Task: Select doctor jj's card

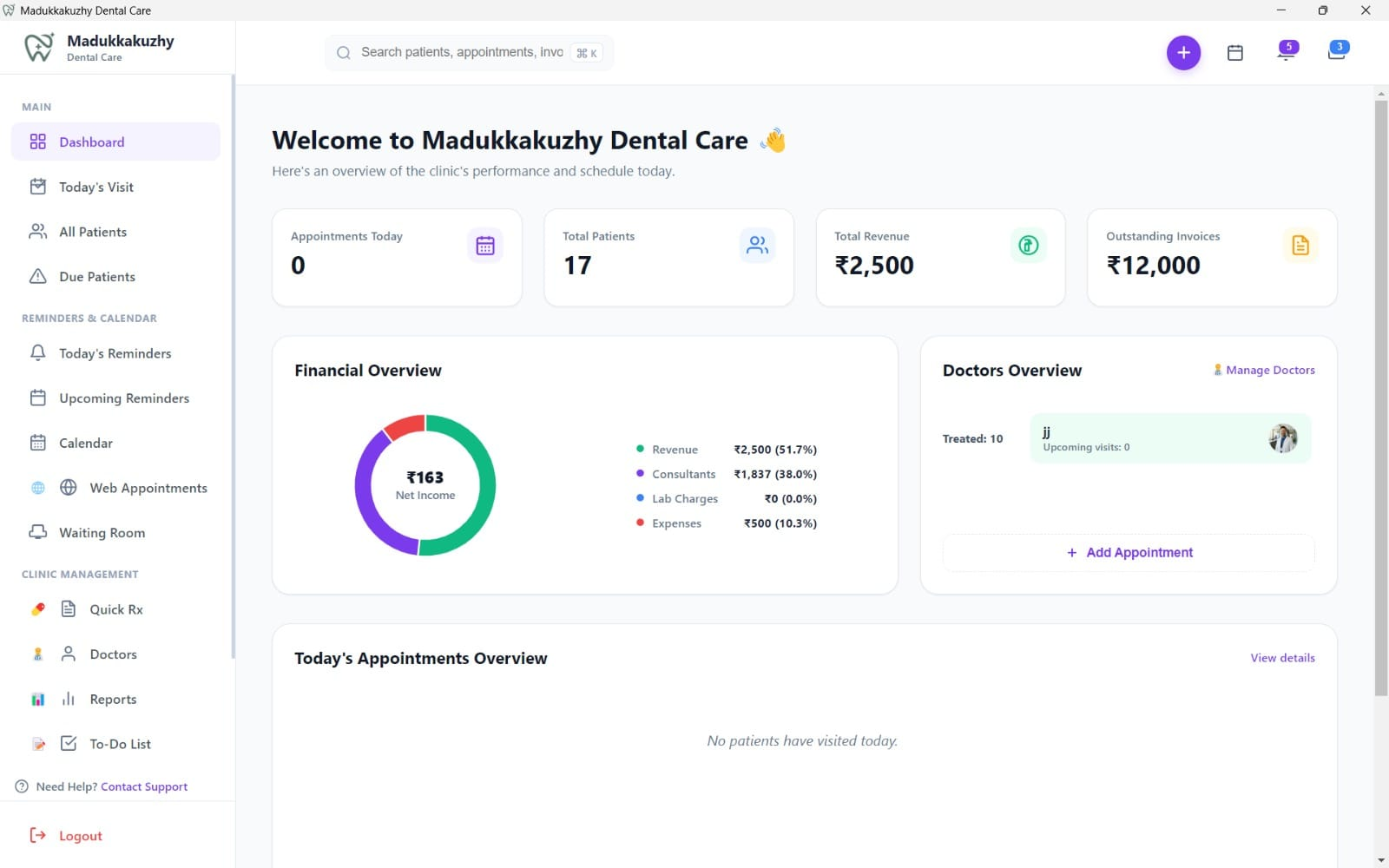Action: pos(1170,438)
